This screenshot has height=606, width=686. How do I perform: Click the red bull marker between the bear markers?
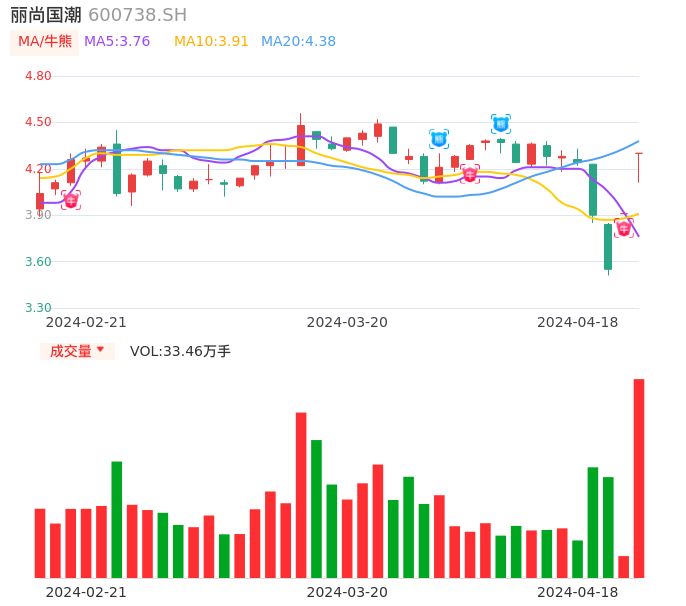tap(469, 175)
